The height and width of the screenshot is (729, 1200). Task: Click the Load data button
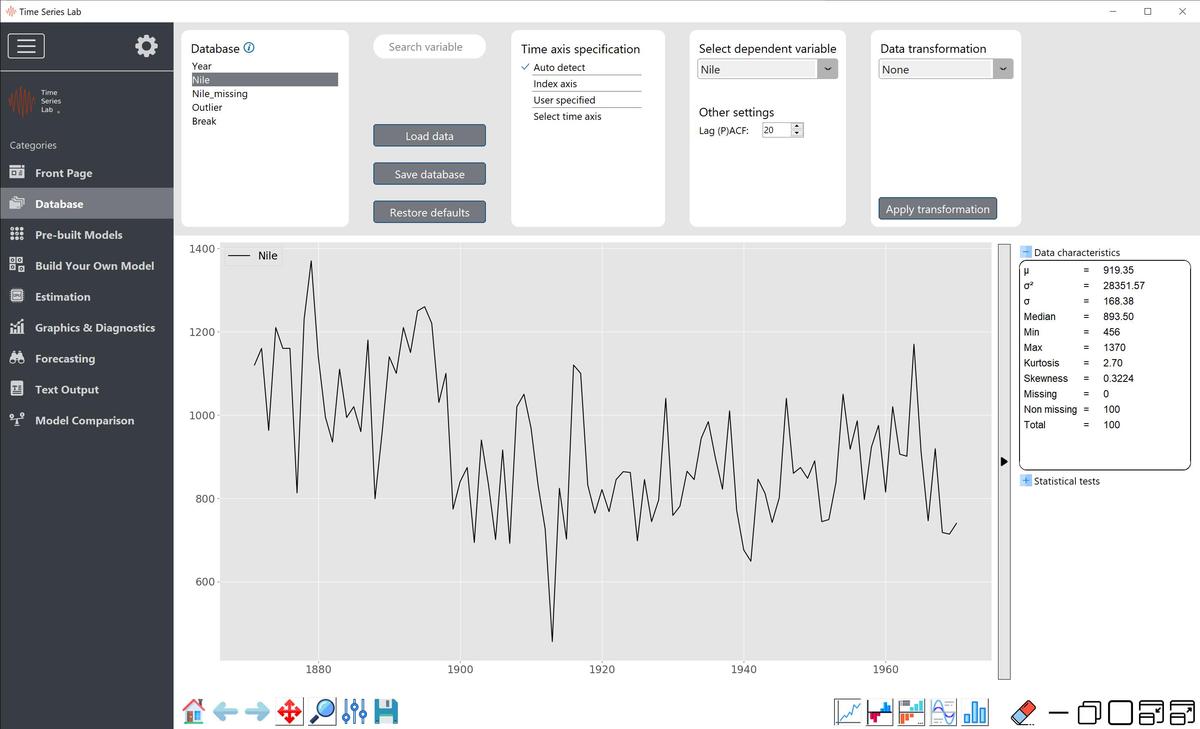(x=429, y=136)
